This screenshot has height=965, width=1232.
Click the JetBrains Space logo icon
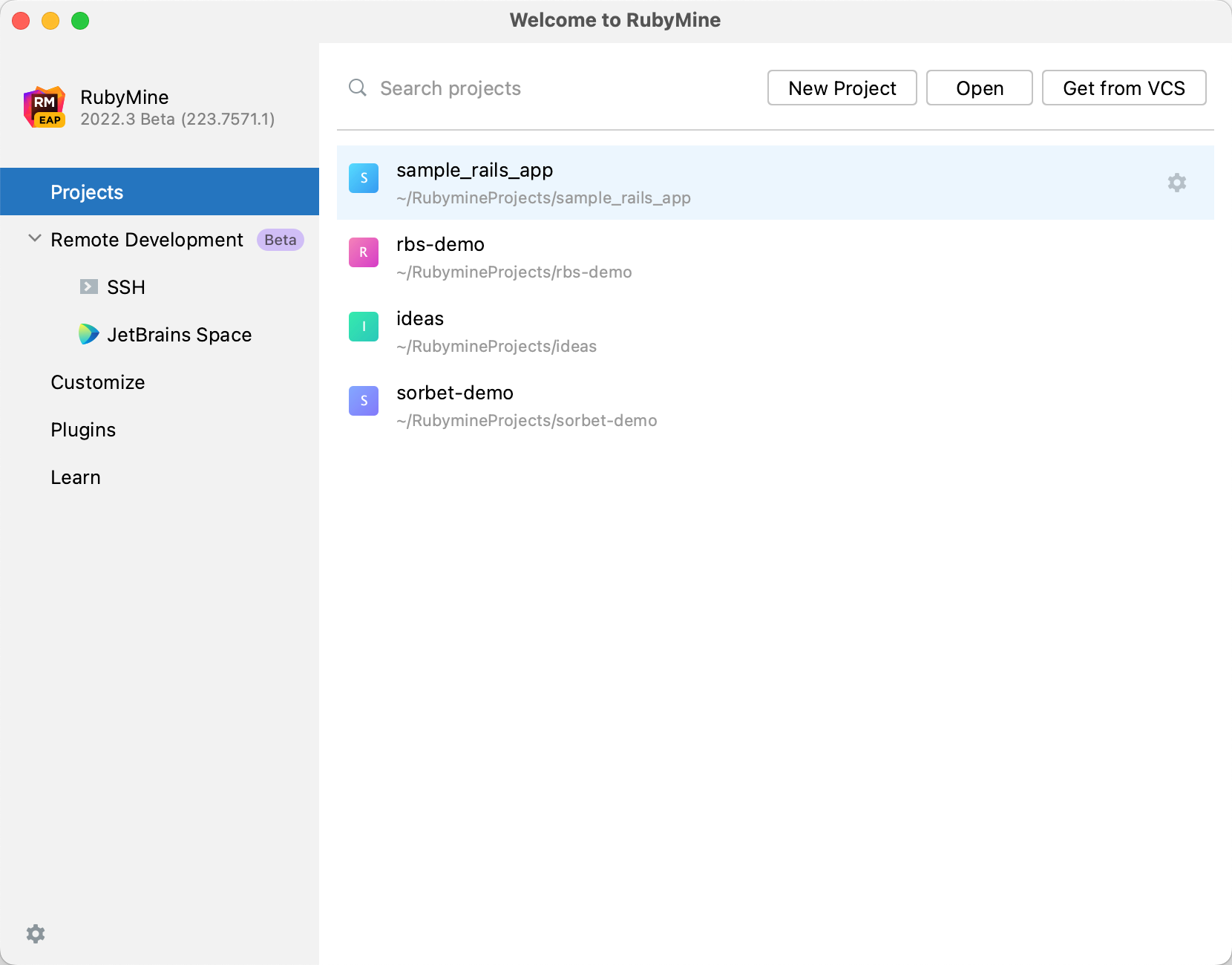tap(89, 334)
